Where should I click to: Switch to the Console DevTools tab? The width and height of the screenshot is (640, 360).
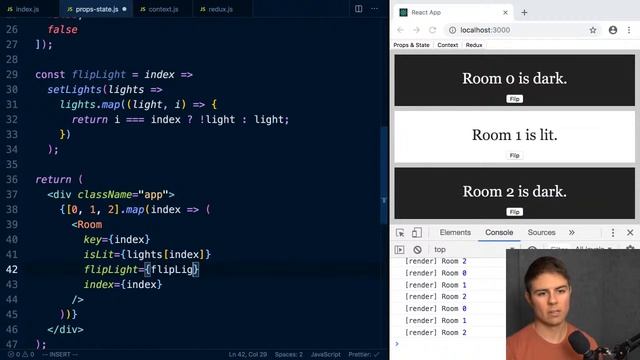point(499,232)
